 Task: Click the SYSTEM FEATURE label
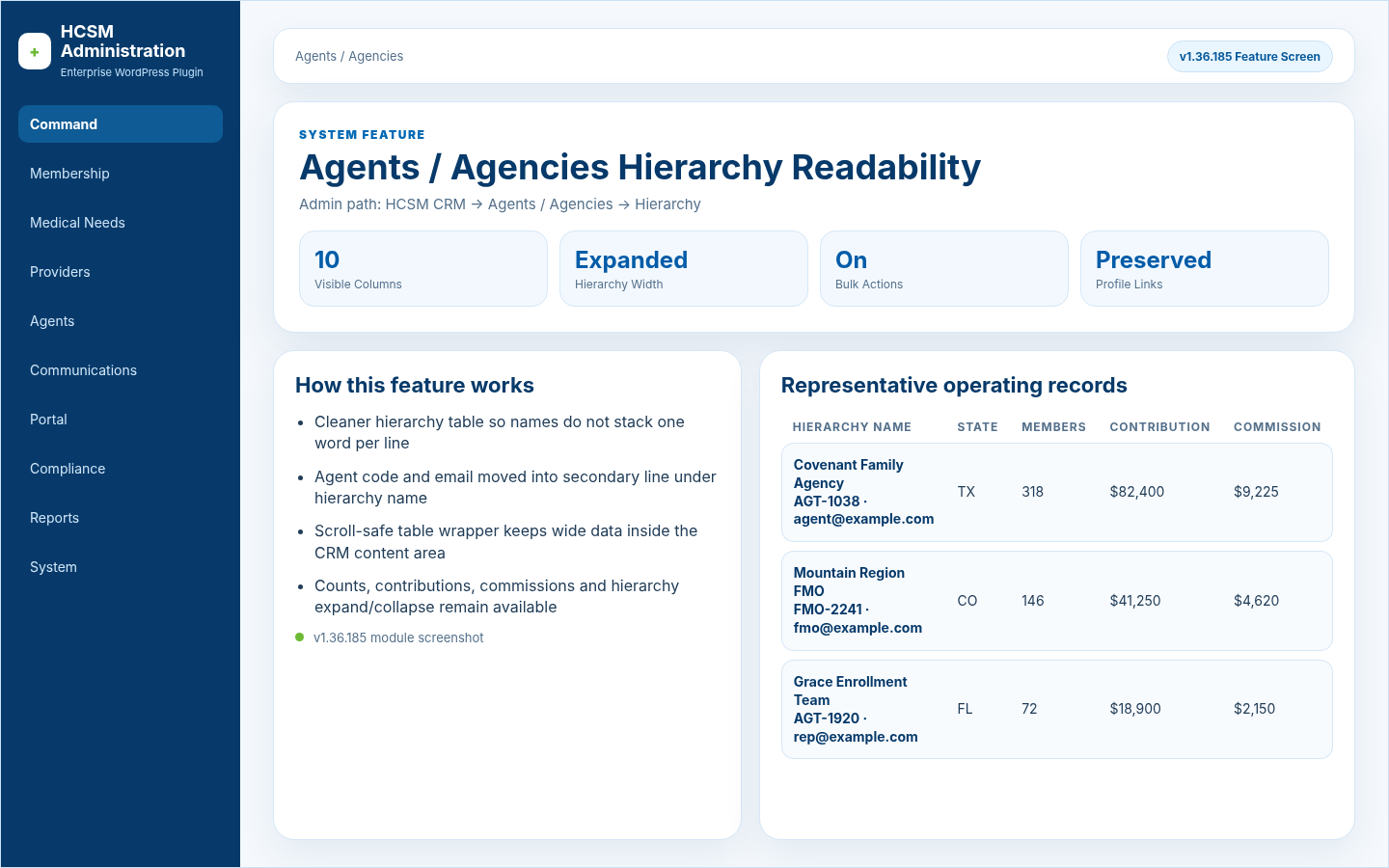click(362, 135)
